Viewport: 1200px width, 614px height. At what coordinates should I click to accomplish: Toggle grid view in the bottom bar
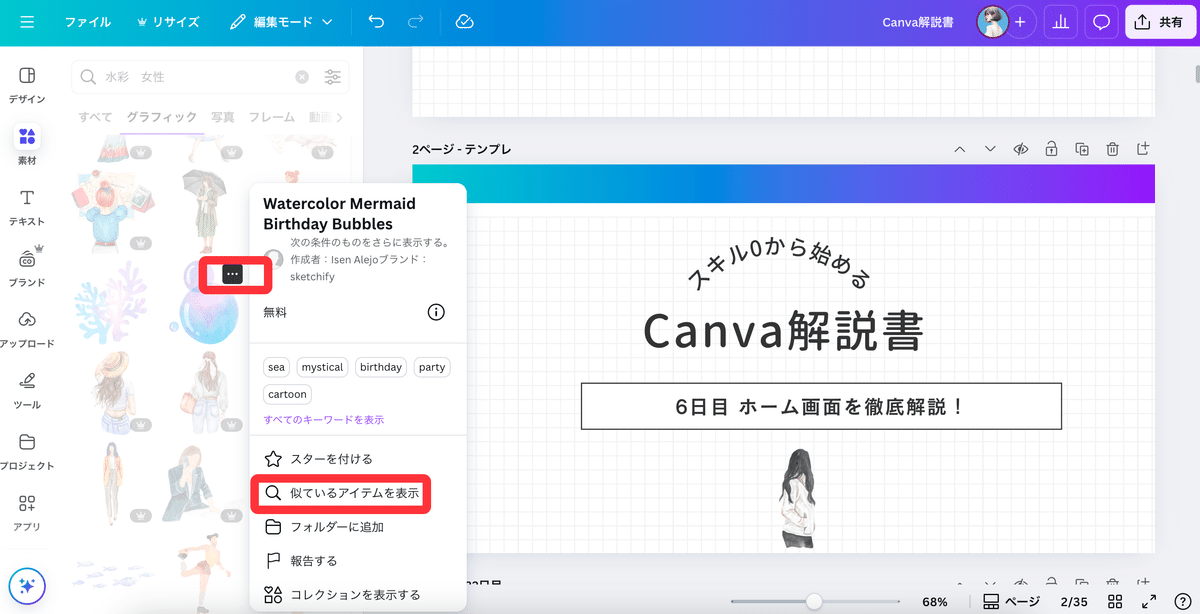[1114, 602]
